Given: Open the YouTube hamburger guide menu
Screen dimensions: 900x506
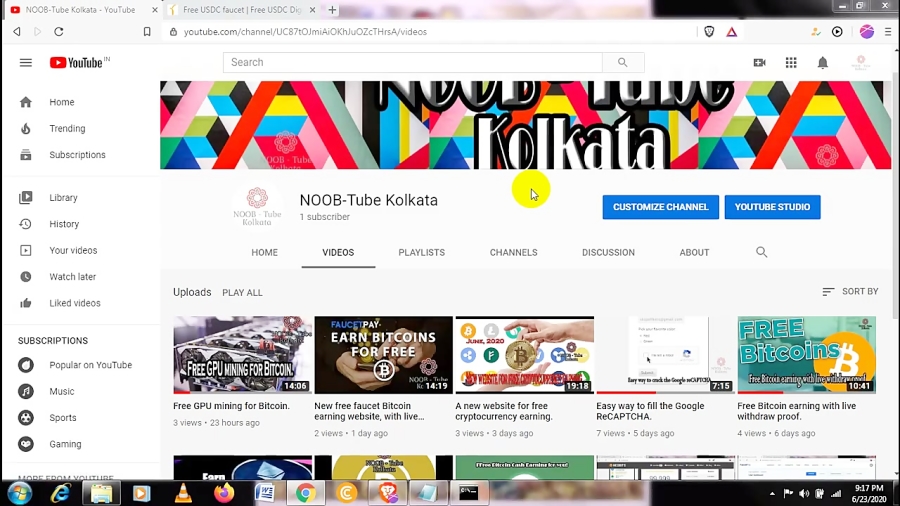Looking at the screenshot, I should (26, 63).
